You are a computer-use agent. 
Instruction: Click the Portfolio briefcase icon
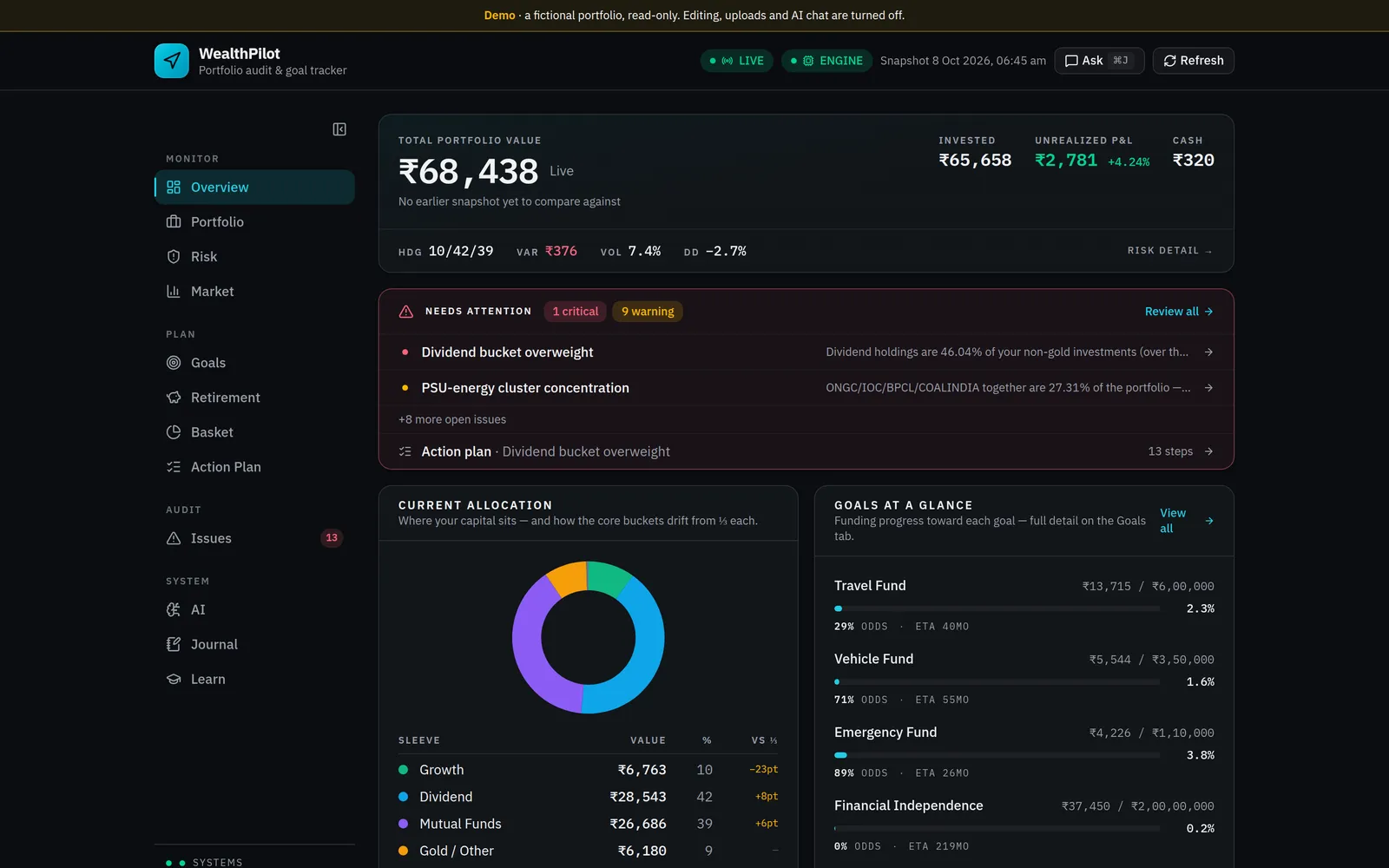click(174, 222)
